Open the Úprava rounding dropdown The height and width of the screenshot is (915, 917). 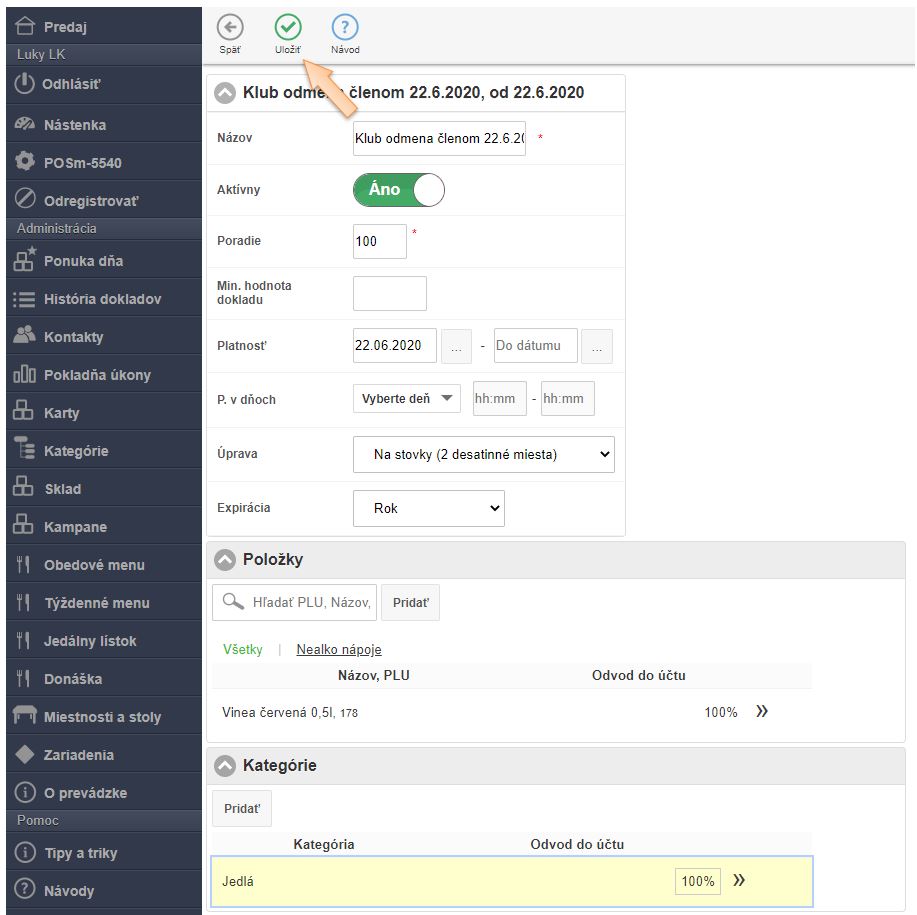[483, 454]
